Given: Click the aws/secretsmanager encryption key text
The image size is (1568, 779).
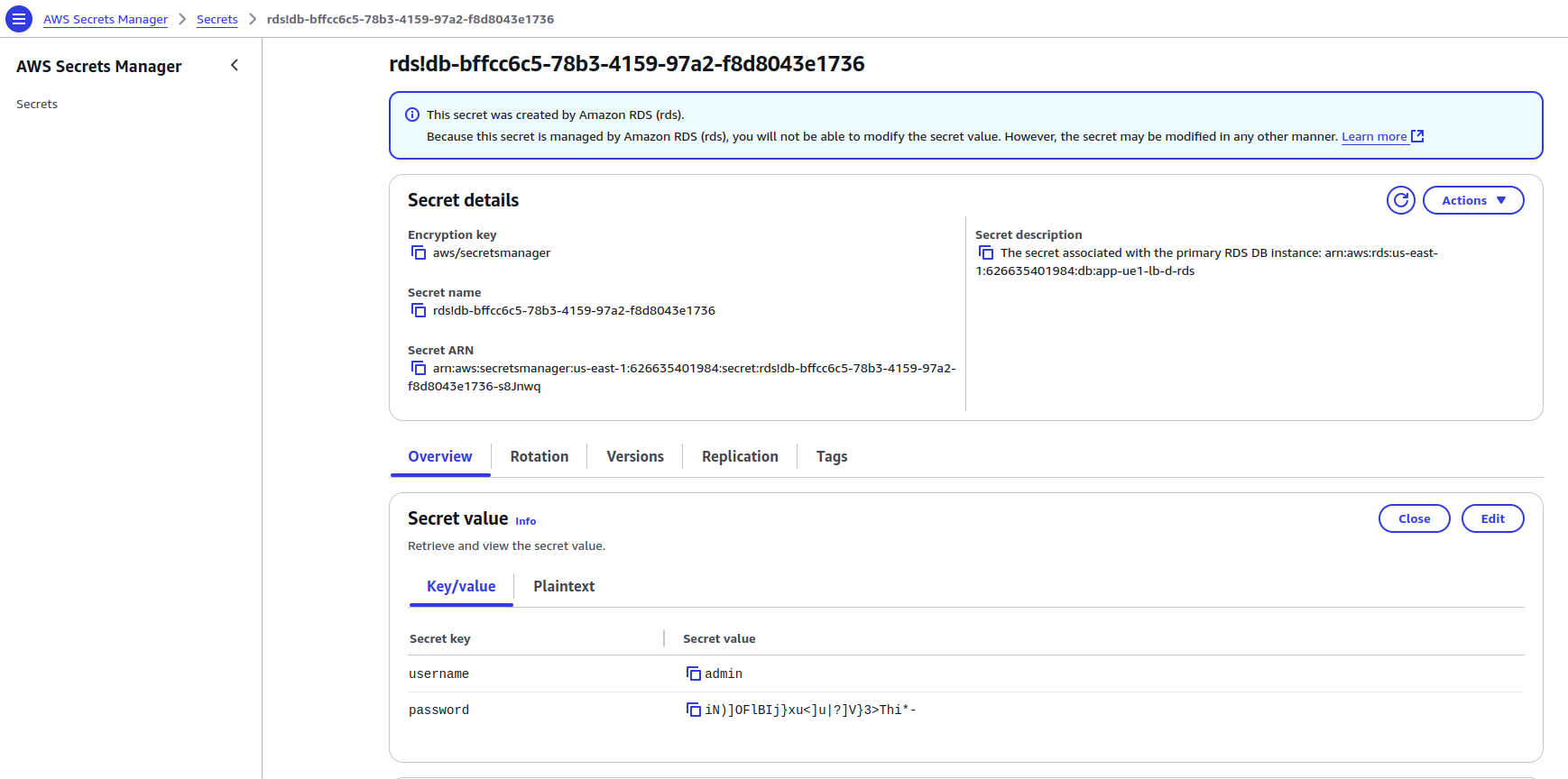Looking at the screenshot, I should tap(492, 252).
